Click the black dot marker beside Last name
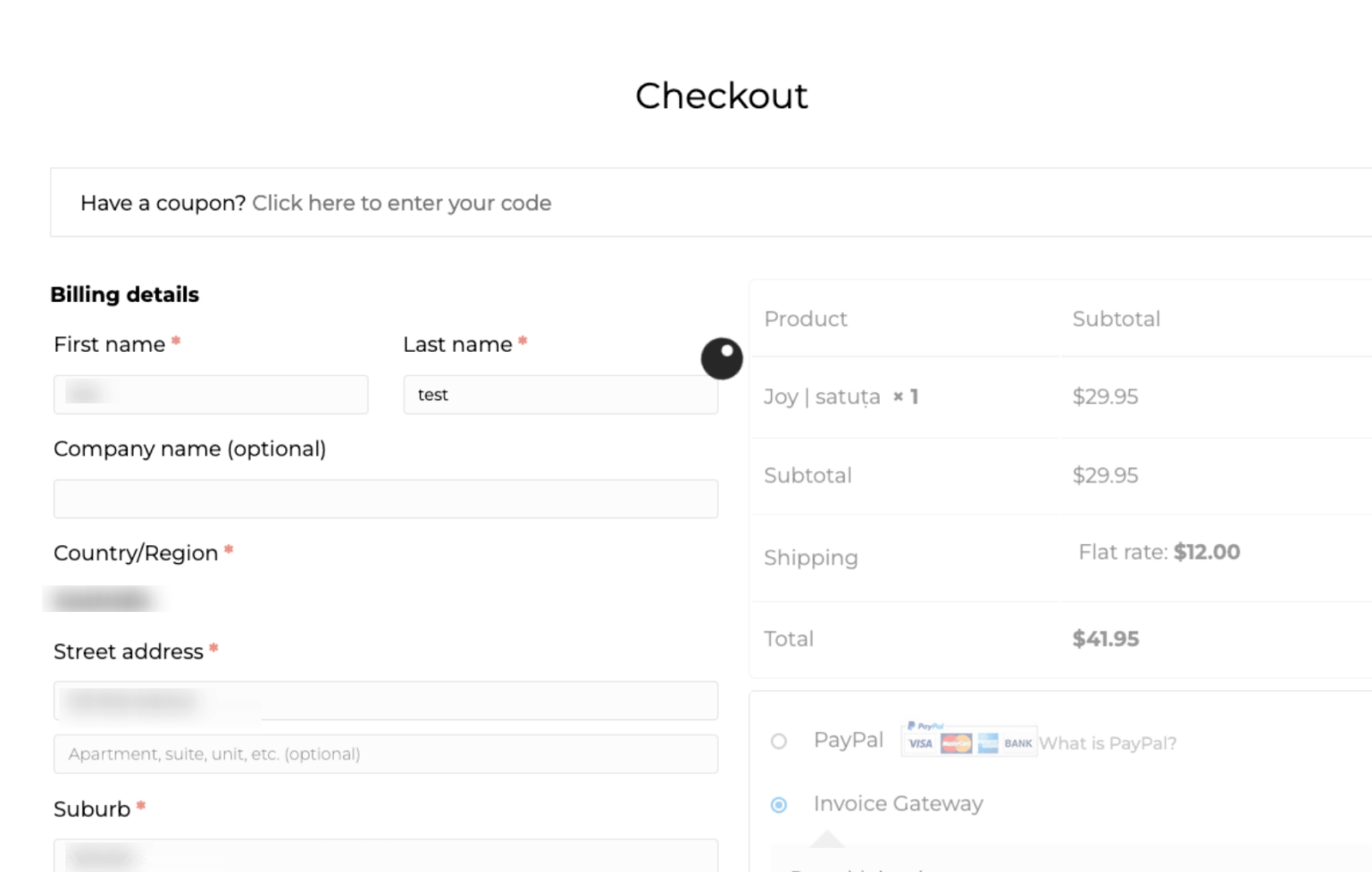1372x872 pixels. click(722, 359)
